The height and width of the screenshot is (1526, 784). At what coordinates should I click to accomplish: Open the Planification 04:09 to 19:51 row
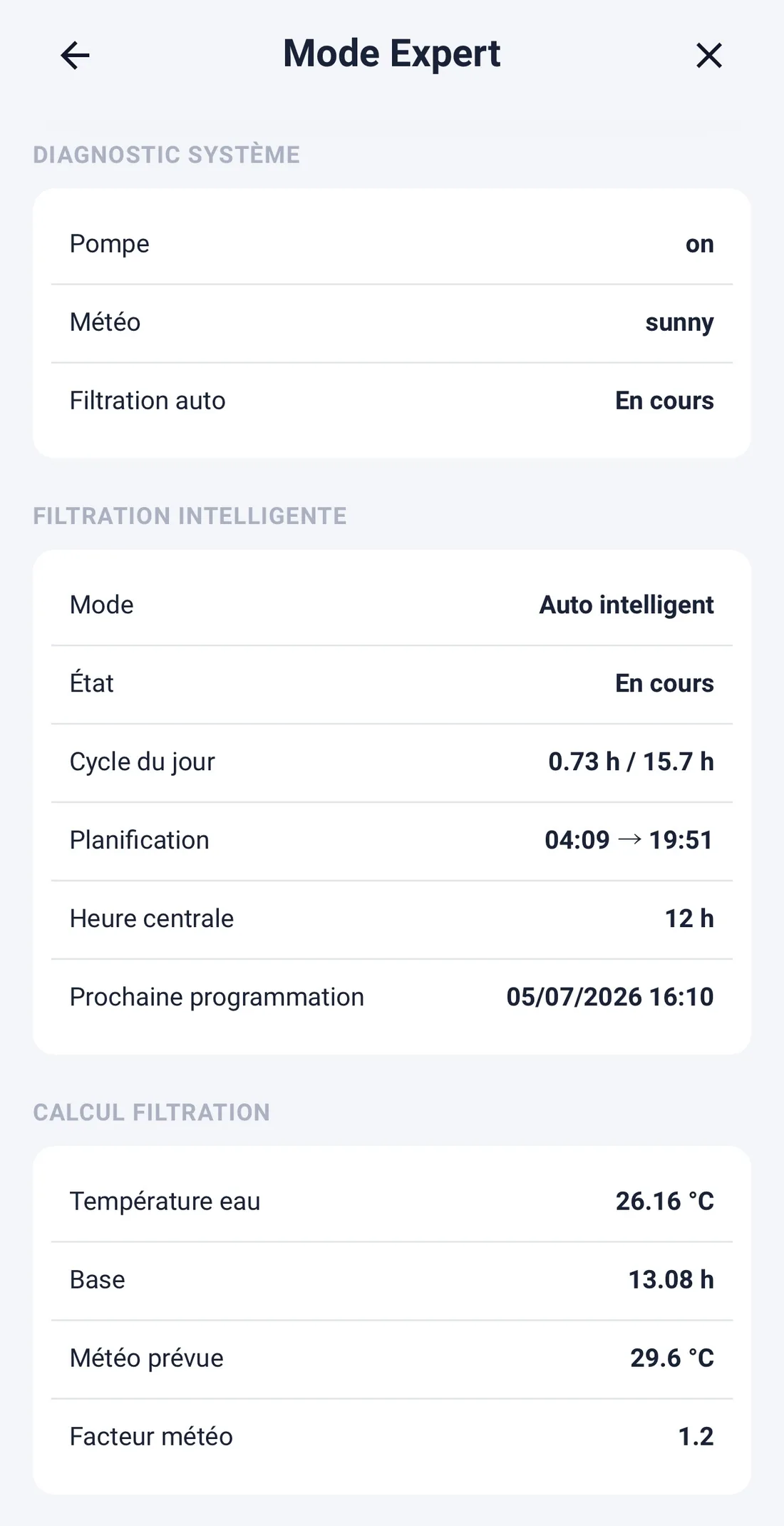(x=392, y=841)
